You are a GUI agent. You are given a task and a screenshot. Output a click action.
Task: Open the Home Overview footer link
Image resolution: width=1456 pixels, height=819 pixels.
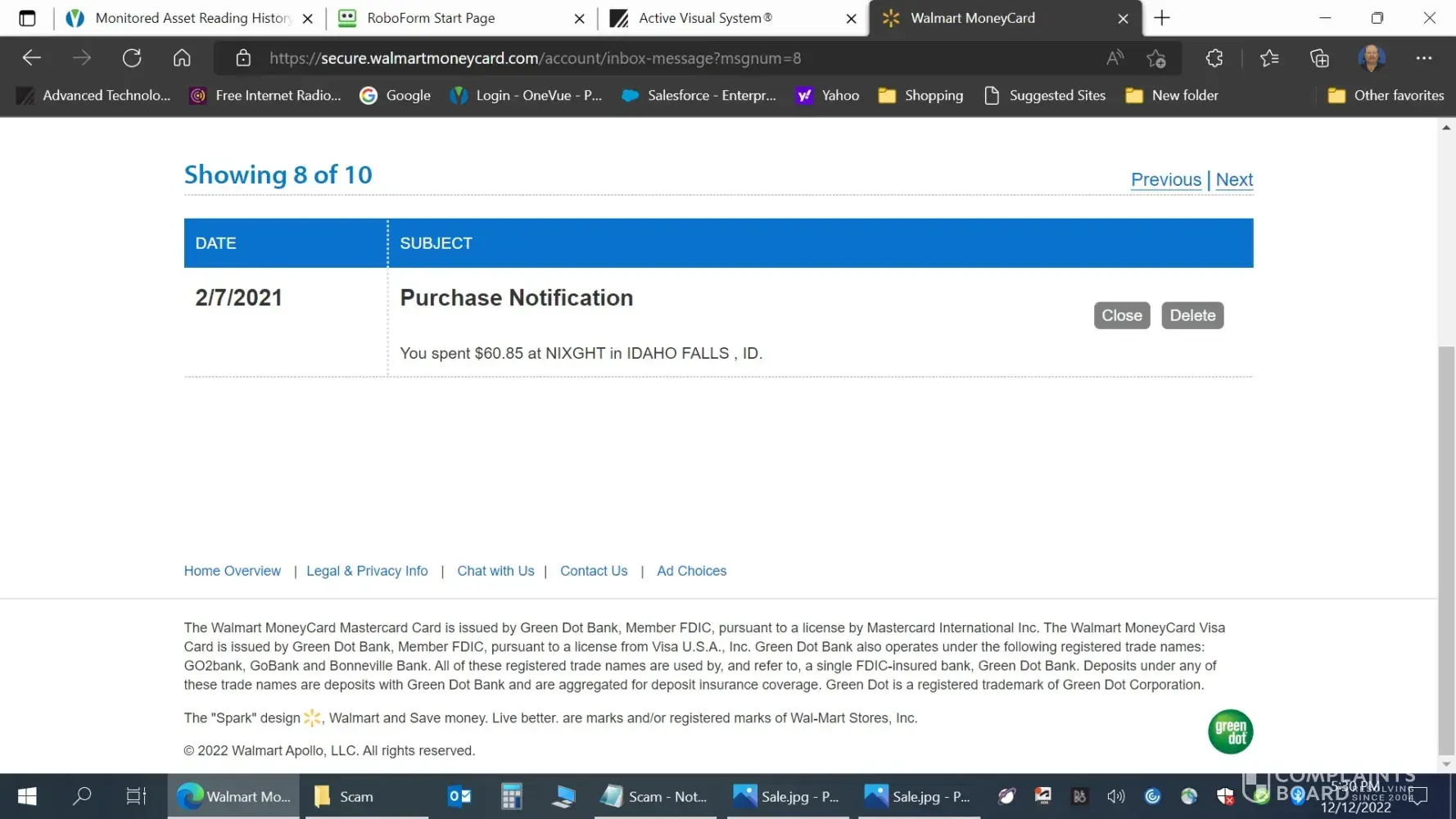pos(233,571)
